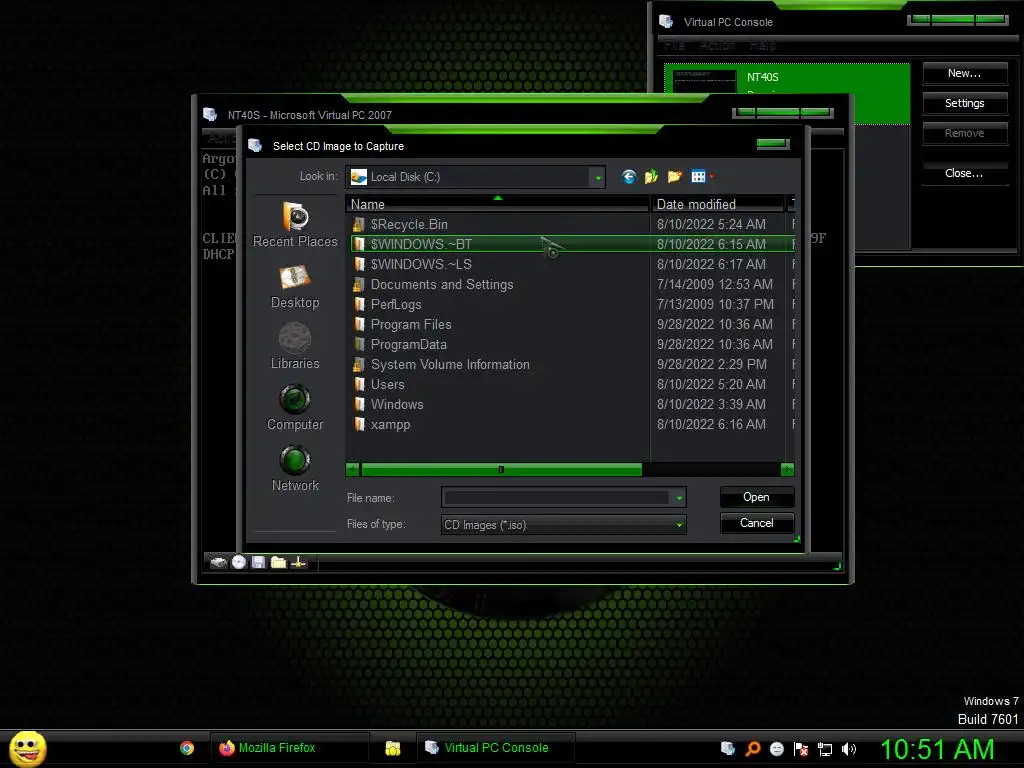This screenshot has width=1024, height=768.
Task: Open Recent Places in the sidebar
Action: 295,225
